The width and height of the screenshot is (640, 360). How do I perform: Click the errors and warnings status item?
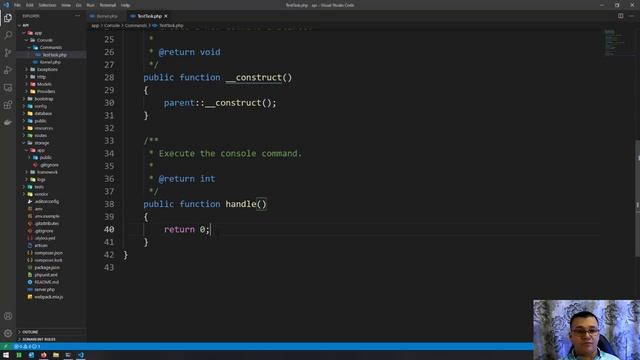[x=27, y=347]
